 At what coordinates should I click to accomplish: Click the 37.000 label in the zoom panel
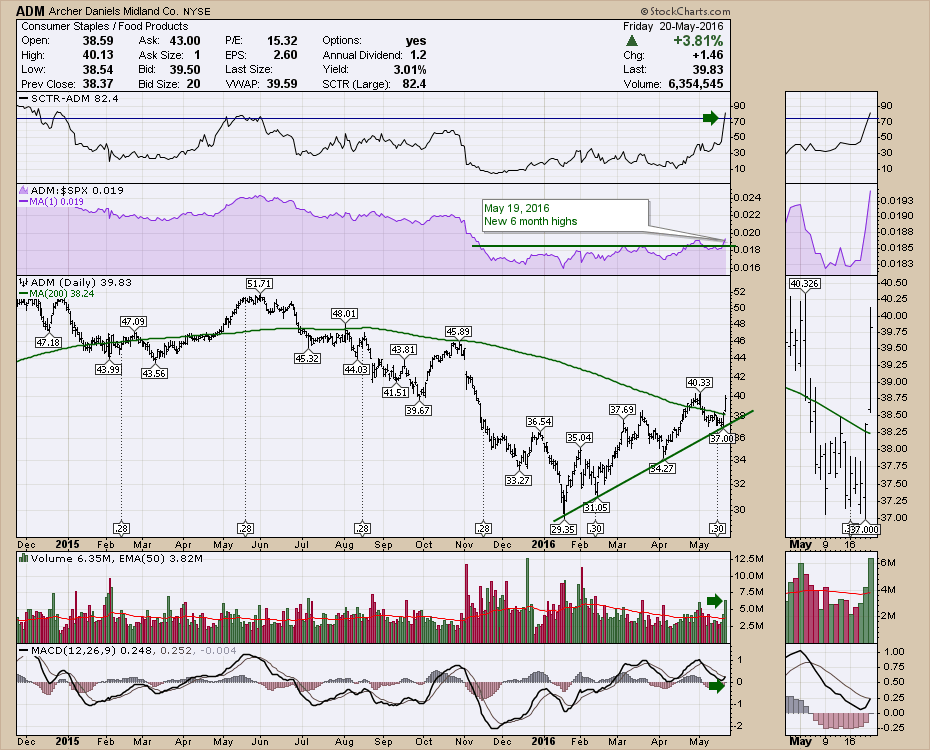pos(866,529)
